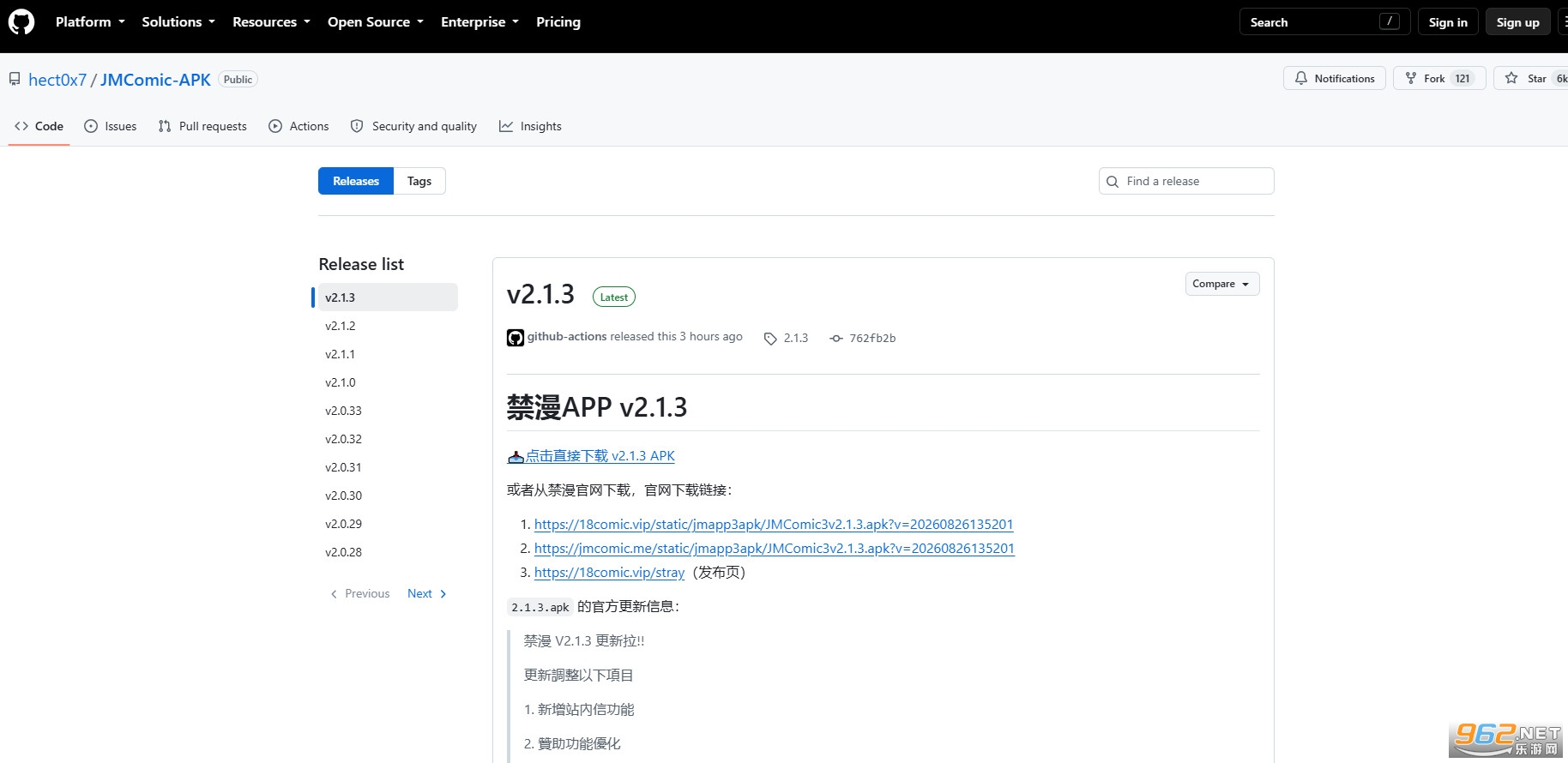Open the hect0x7 owner profile link
This screenshot has width=1568, height=763.
pos(57,80)
